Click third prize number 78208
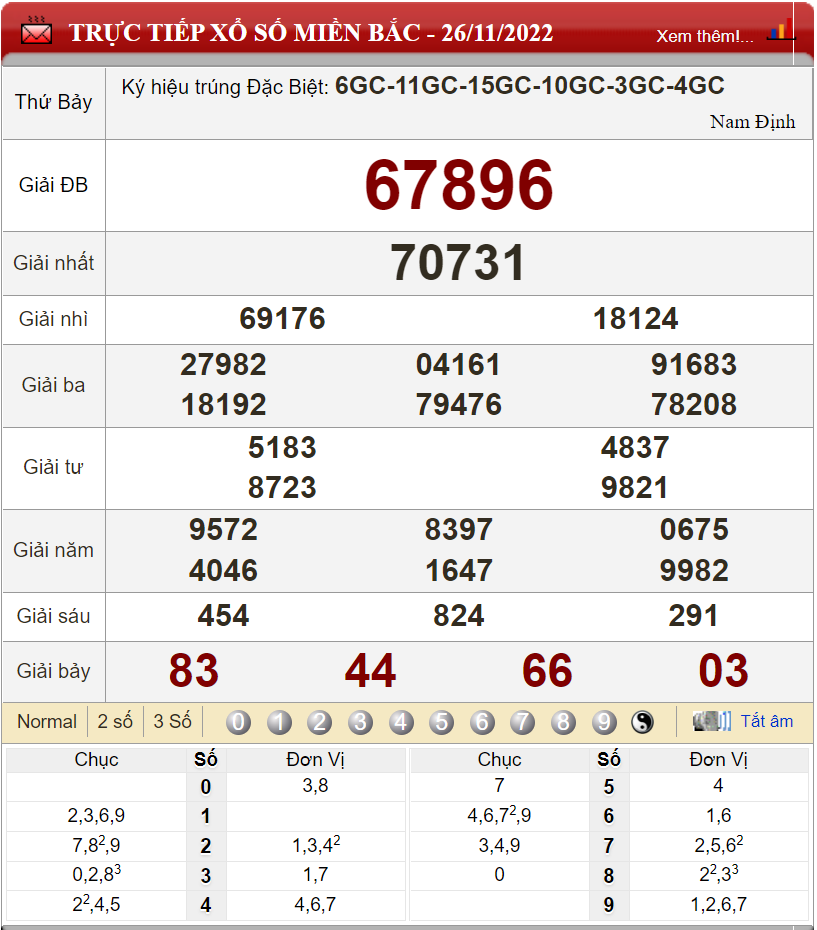817x930 pixels. [694, 405]
